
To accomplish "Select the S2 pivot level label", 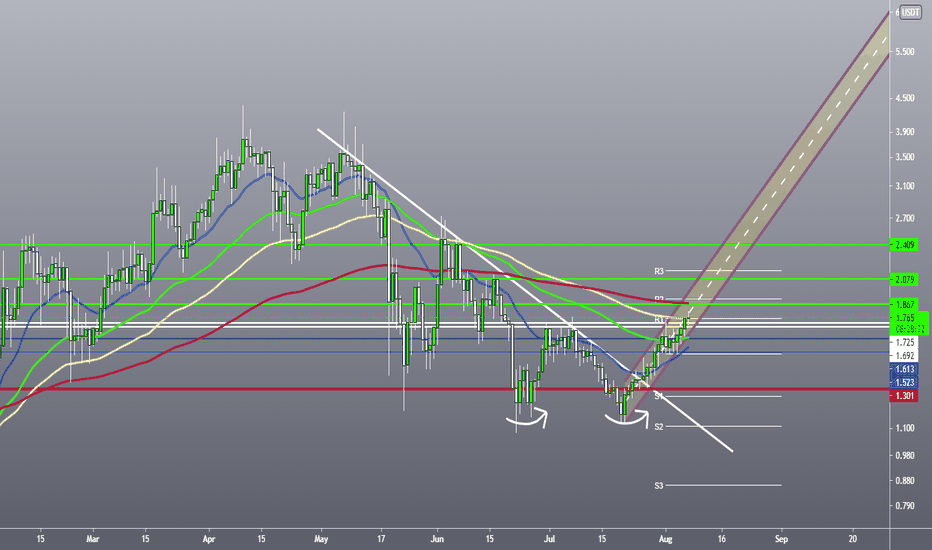I will click(659, 427).
